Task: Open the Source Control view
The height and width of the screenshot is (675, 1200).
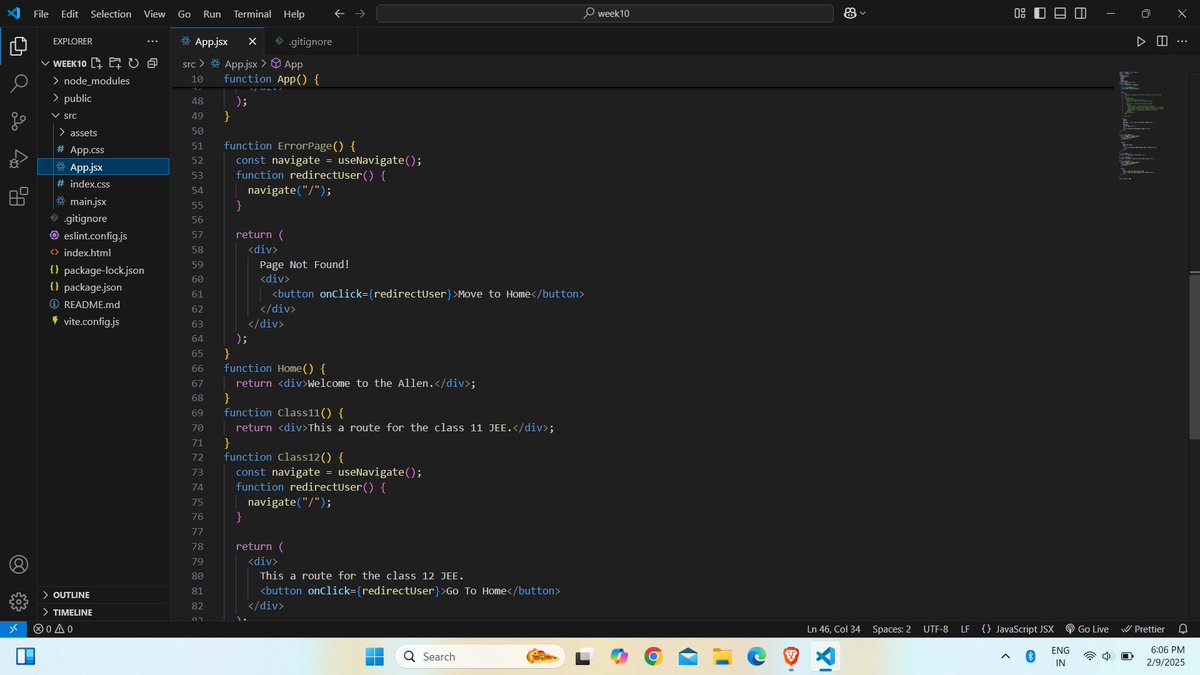Action: [18, 121]
